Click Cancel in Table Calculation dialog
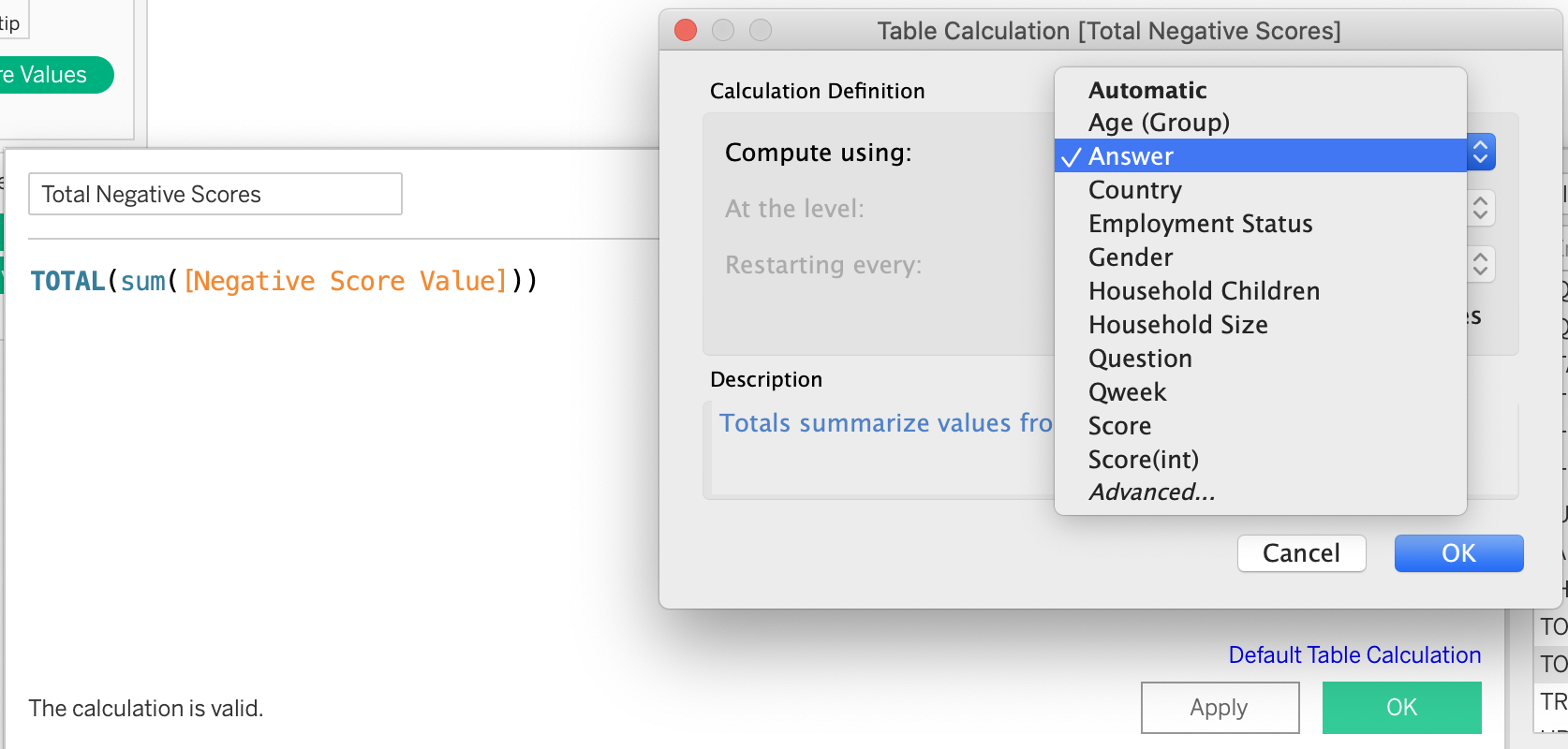Image resolution: width=1568 pixels, height=749 pixels. pos(1301,553)
